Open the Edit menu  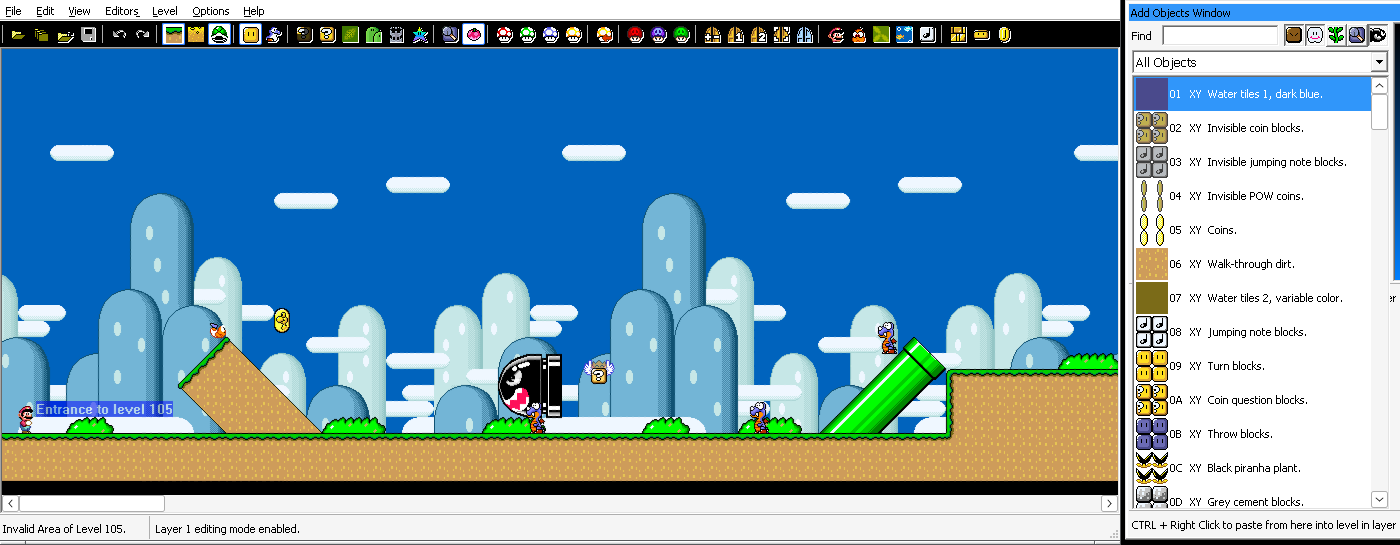point(45,11)
